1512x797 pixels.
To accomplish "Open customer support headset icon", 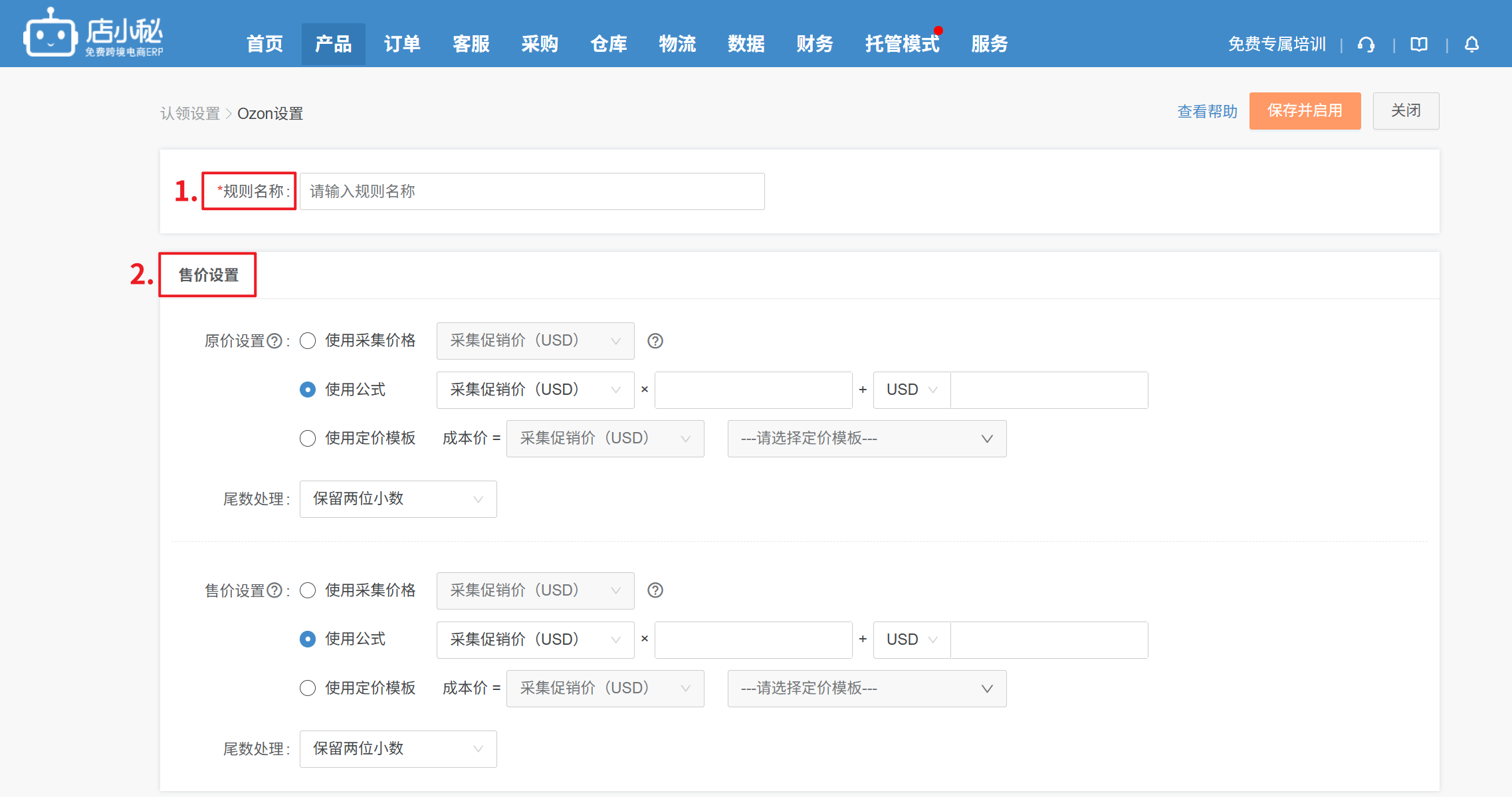I will point(1366,45).
